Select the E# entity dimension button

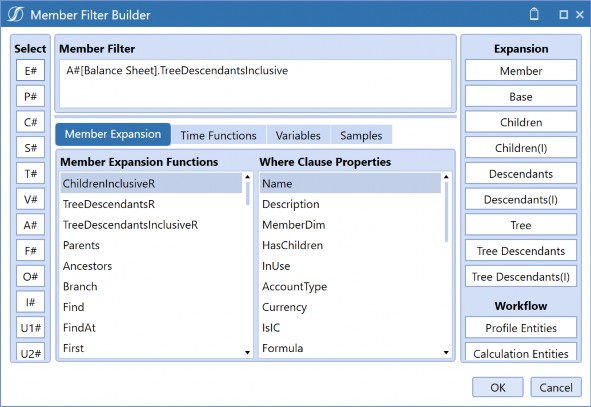(31, 70)
